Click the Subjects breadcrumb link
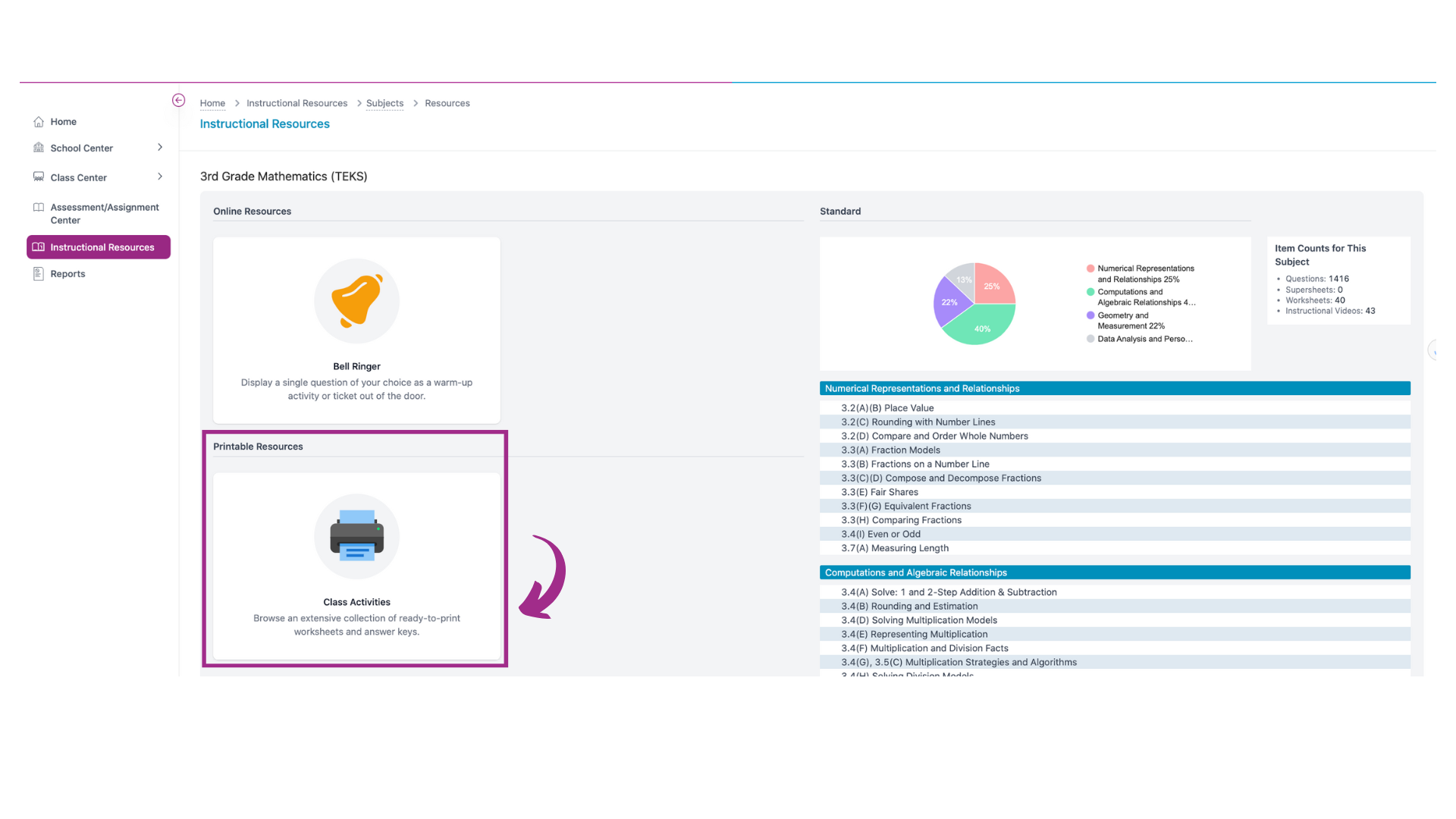Screen dimensions: 1456x819 click(383, 103)
